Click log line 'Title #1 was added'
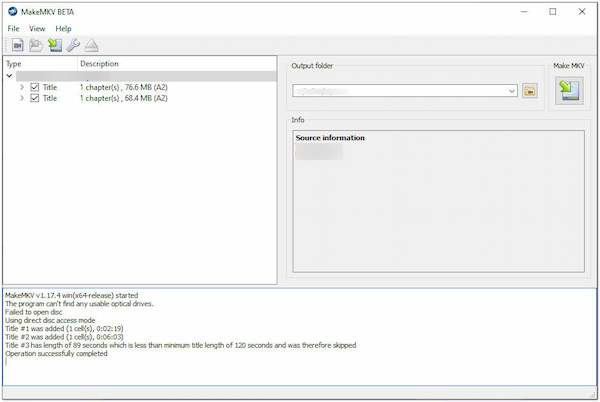 click(64, 329)
